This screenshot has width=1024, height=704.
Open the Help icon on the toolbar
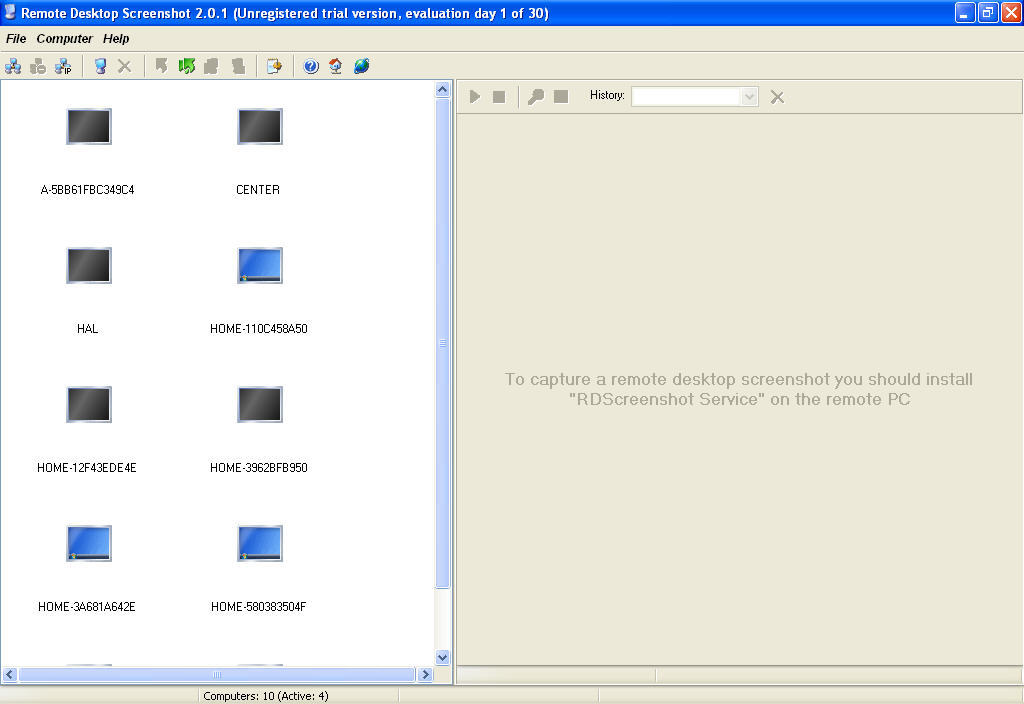tap(310, 66)
